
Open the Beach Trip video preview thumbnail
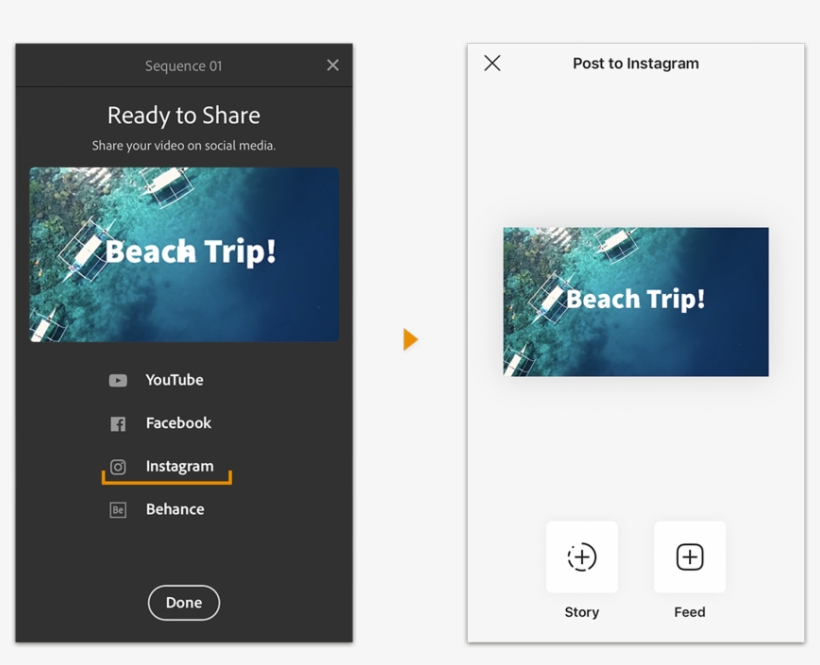coord(184,253)
